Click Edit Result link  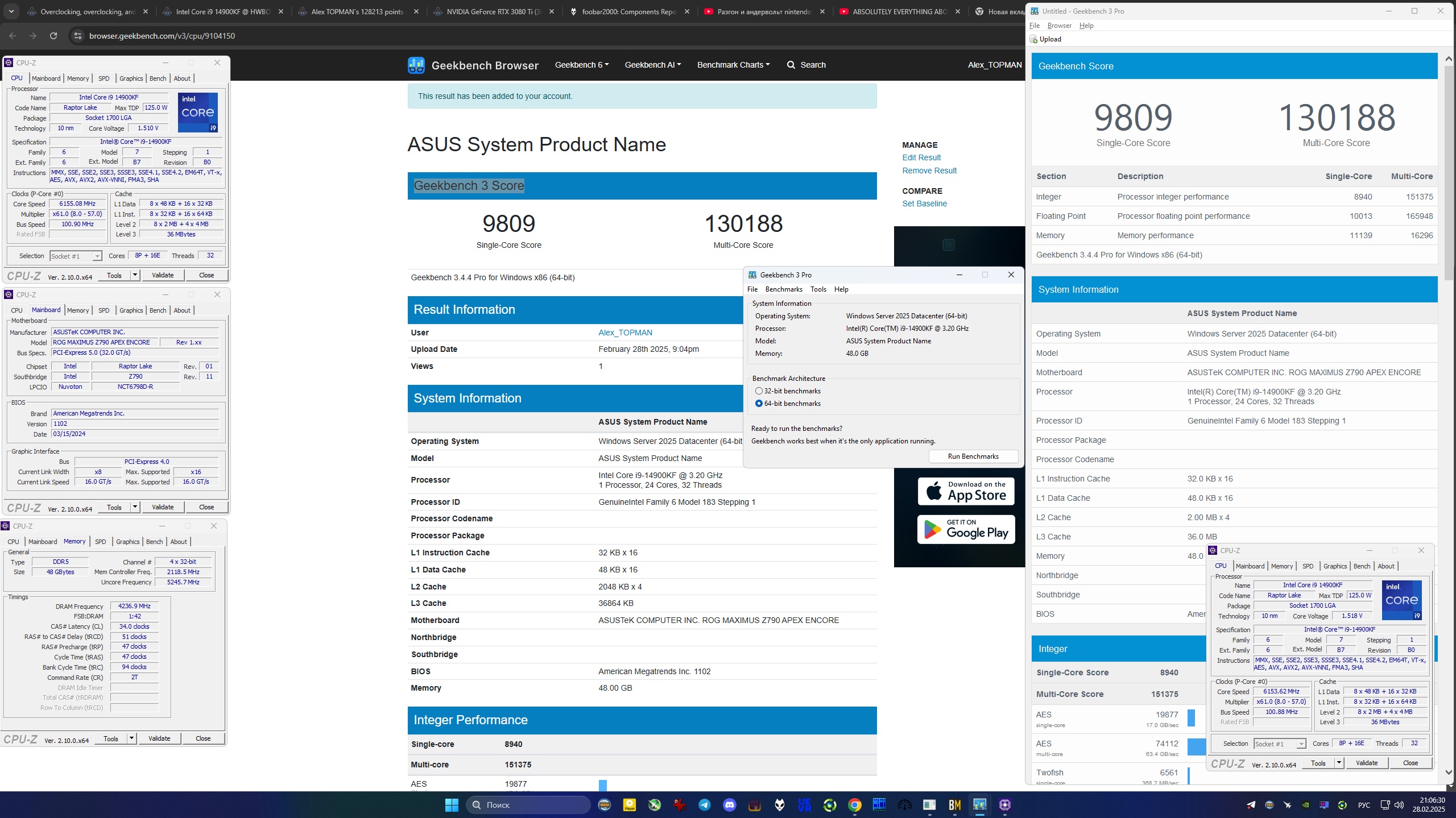pyautogui.click(x=921, y=157)
